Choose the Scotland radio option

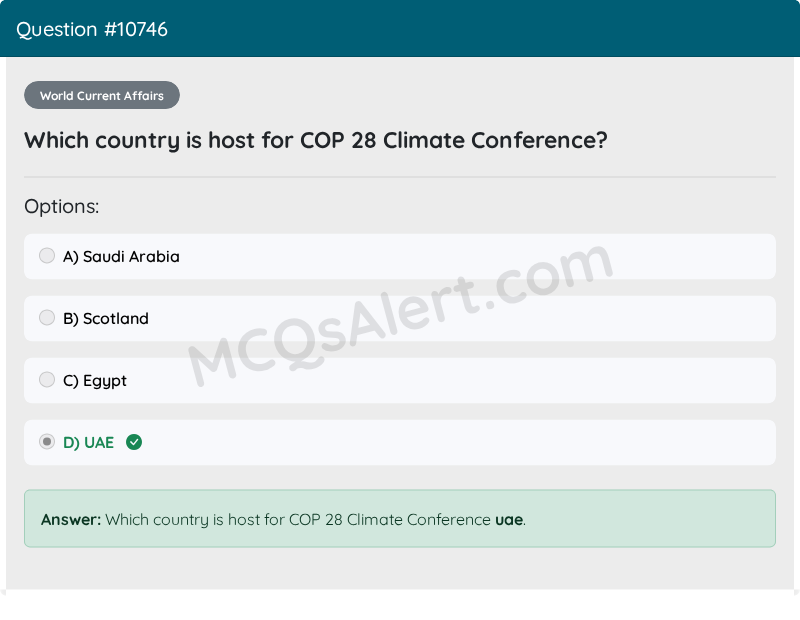[x=47, y=317]
